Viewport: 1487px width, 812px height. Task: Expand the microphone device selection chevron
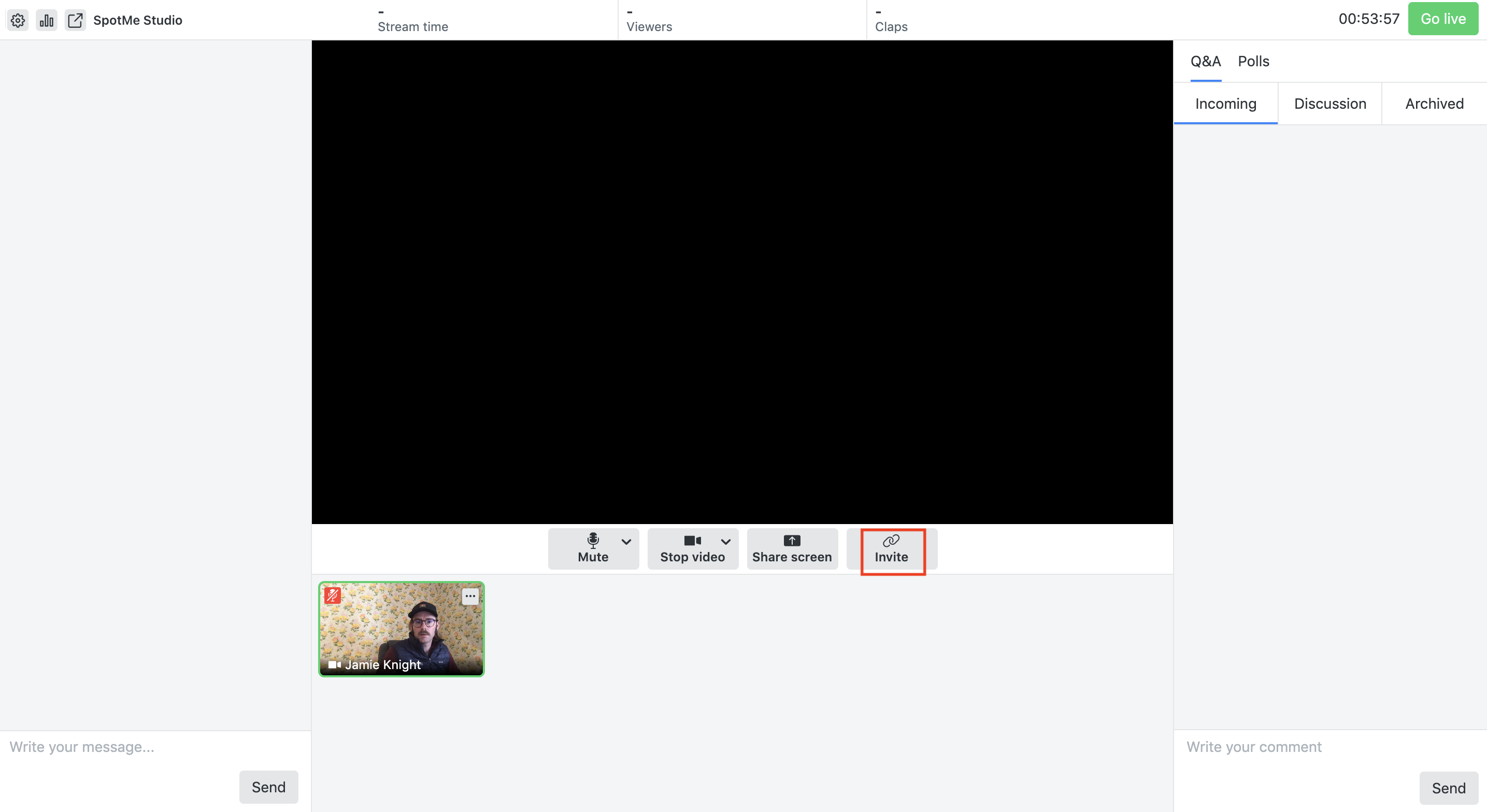(x=626, y=543)
